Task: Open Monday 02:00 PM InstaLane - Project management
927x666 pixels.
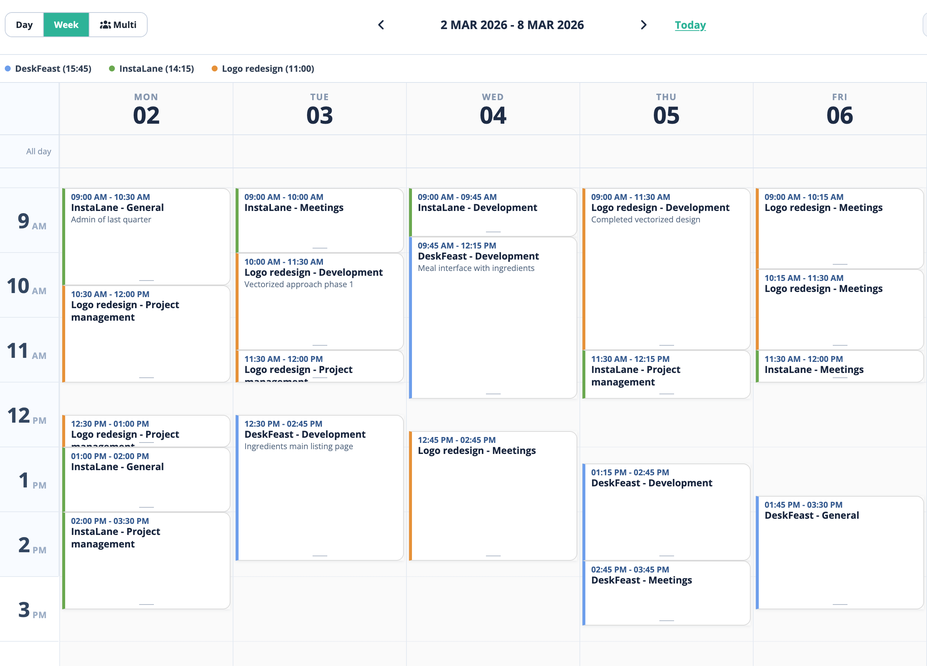Action: coord(146,560)
